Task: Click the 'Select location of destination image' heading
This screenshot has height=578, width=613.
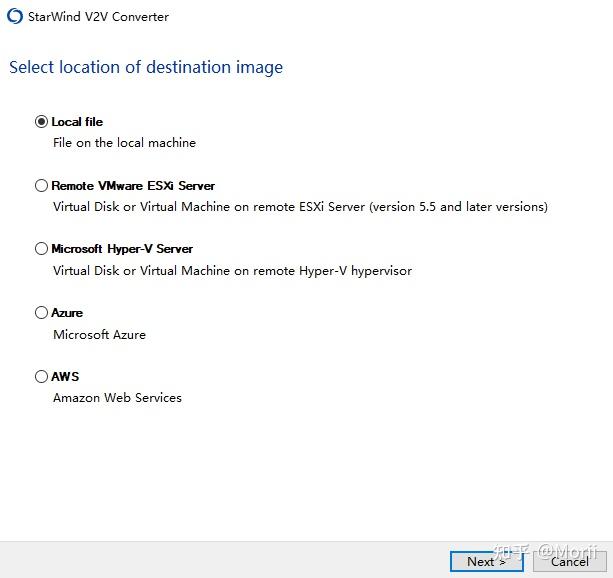Action: pyautogui.click(x=146, y=67)
